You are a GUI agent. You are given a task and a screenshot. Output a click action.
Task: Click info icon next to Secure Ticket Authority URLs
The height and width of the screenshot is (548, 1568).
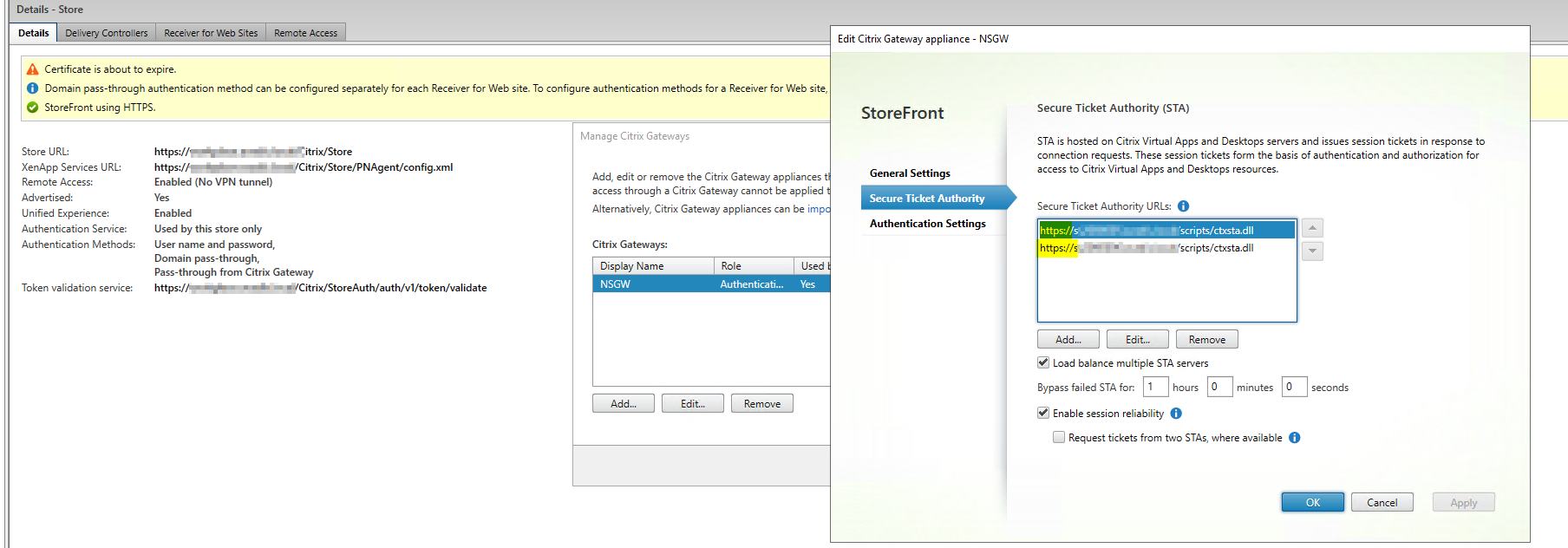(1184, 206)
